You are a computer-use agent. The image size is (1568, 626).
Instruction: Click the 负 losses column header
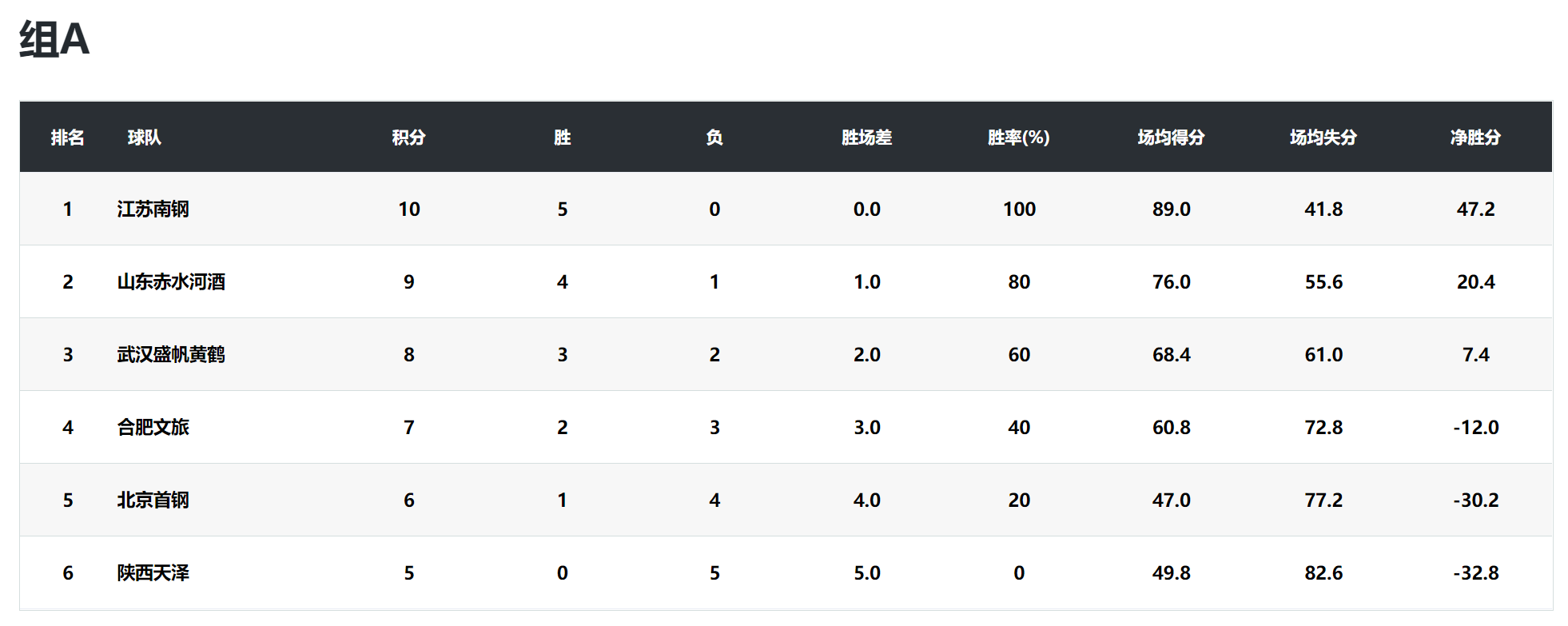pos(714,138)
